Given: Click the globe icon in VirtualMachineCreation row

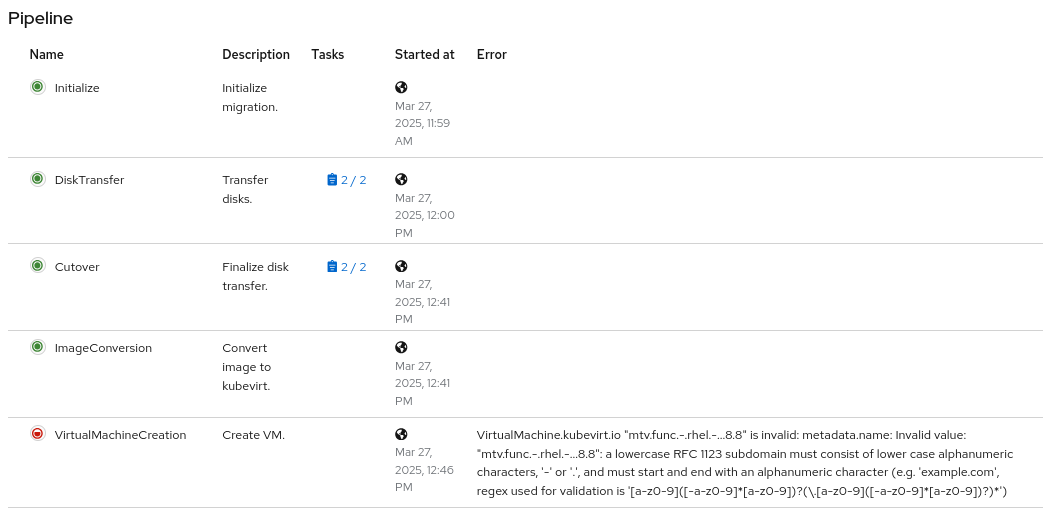Looking at the screenshot, I should pyautogui.click(x=401, y=434).
